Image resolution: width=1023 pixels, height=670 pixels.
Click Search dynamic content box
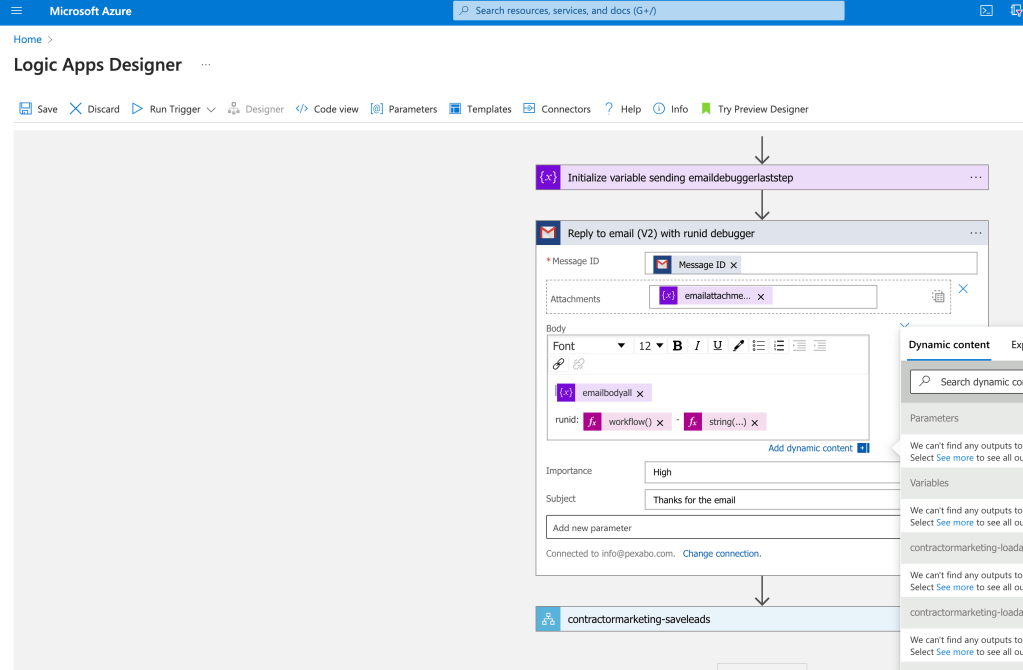(x=968, y=382)
